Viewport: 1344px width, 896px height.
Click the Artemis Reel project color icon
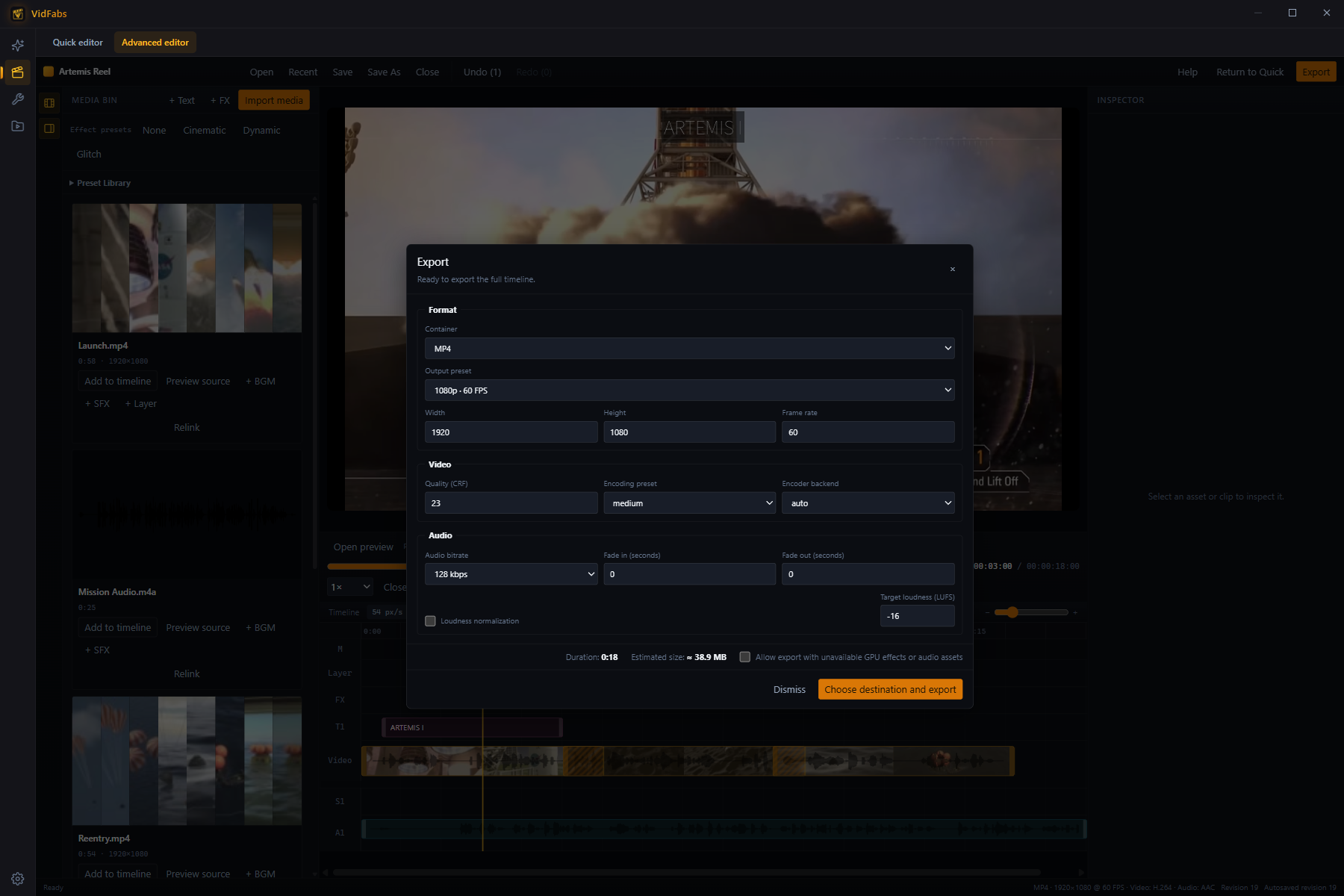click(49, 72)
